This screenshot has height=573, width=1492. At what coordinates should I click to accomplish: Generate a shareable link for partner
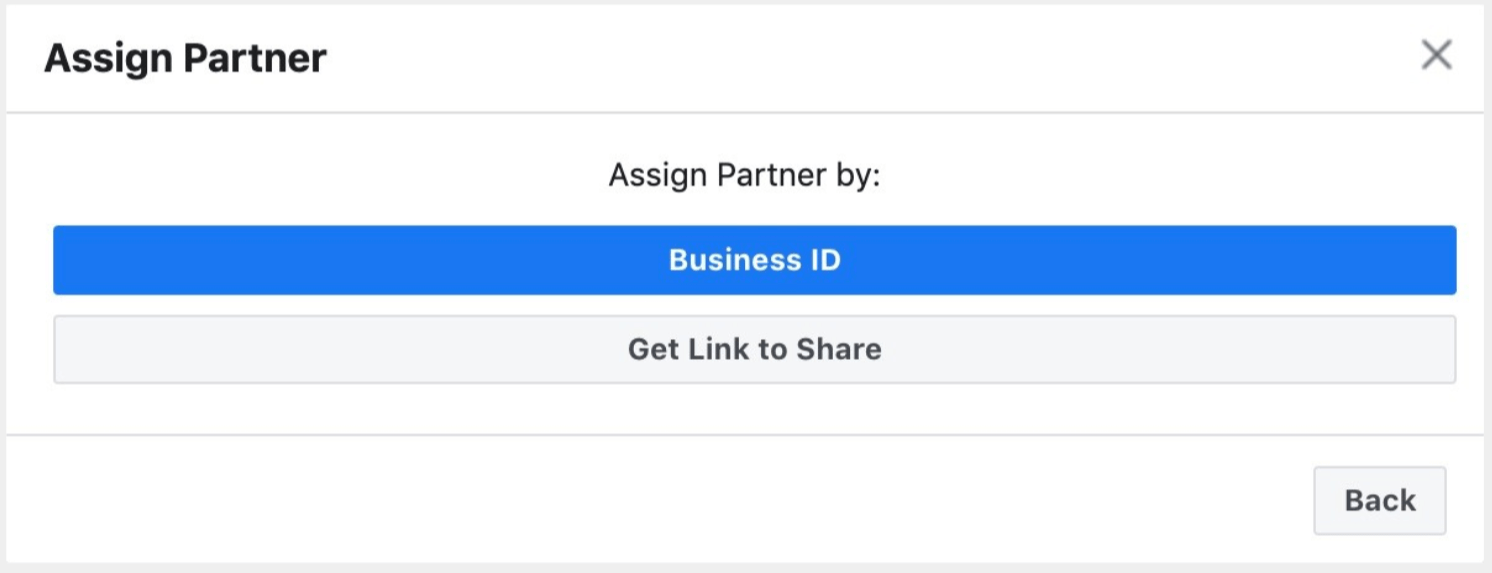[754, 349]
